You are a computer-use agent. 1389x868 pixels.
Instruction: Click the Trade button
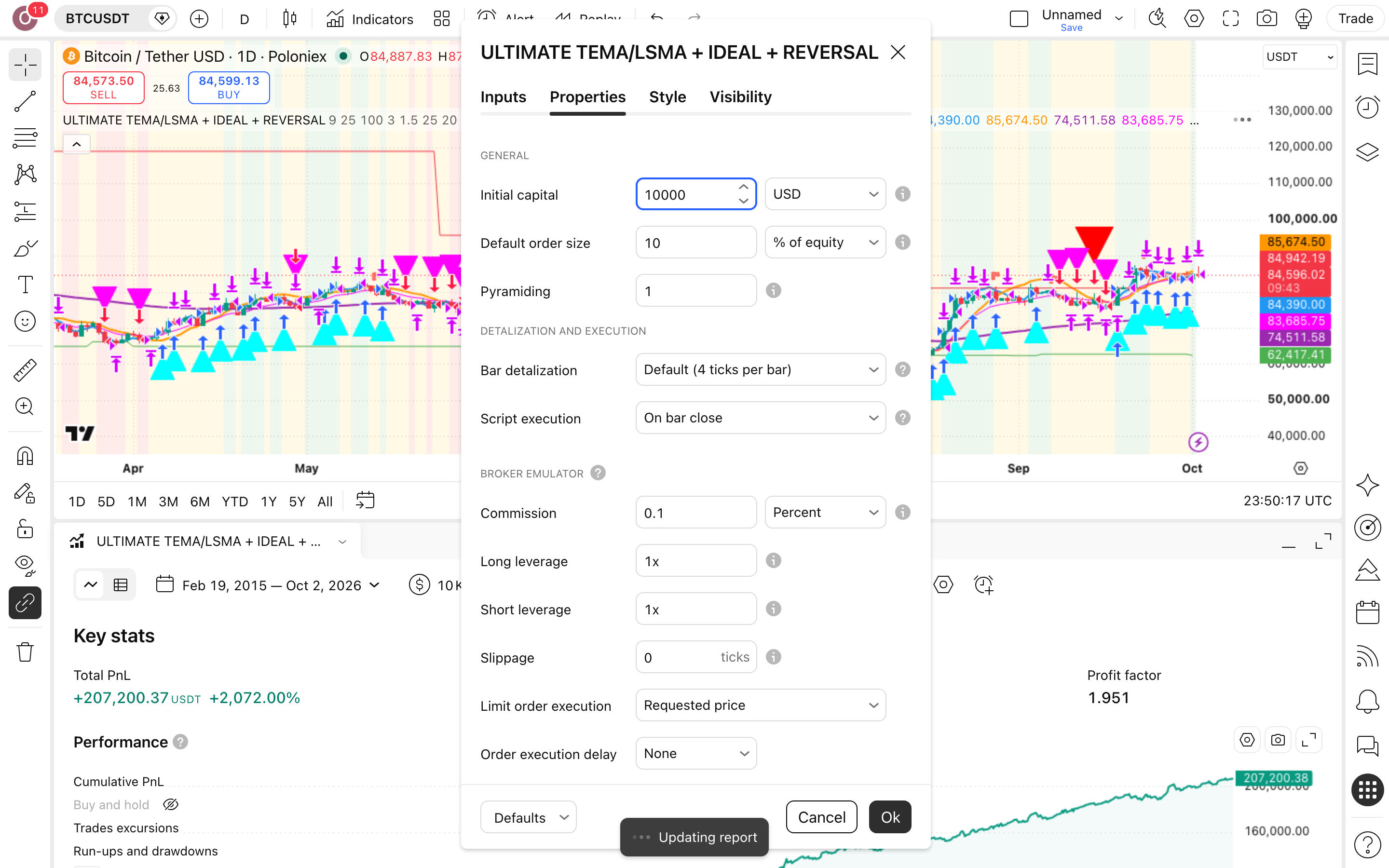click(x=1355, y=19)
